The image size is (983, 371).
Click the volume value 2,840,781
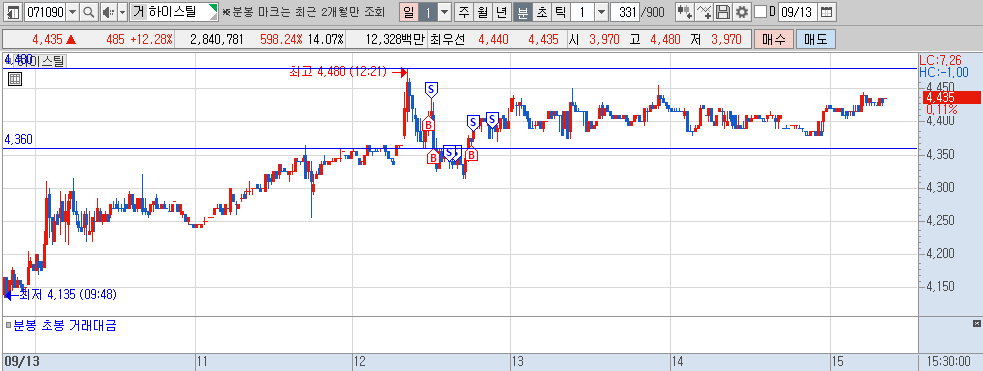216,39
